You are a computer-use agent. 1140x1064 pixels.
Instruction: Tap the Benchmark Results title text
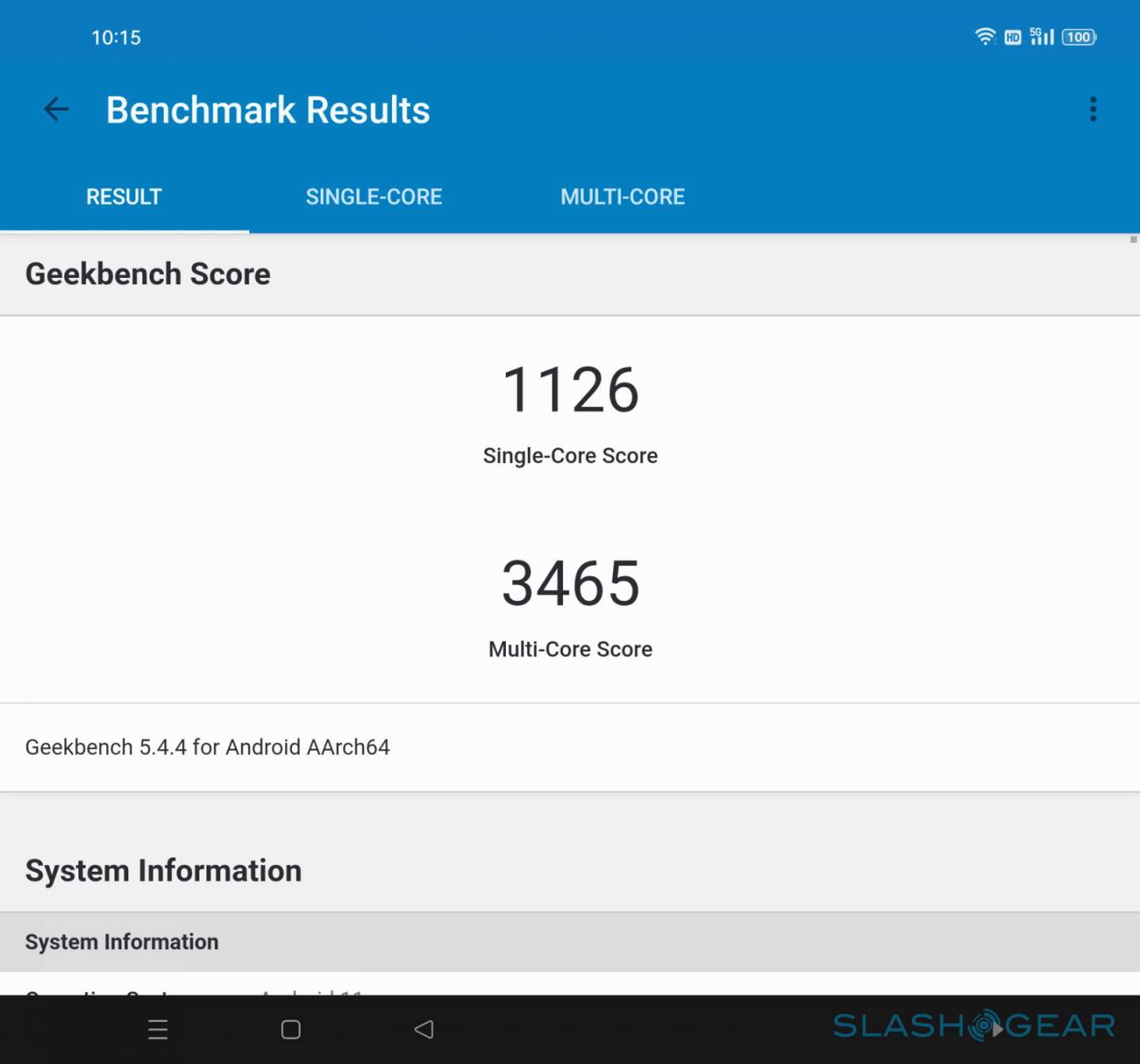pos(268,110)
